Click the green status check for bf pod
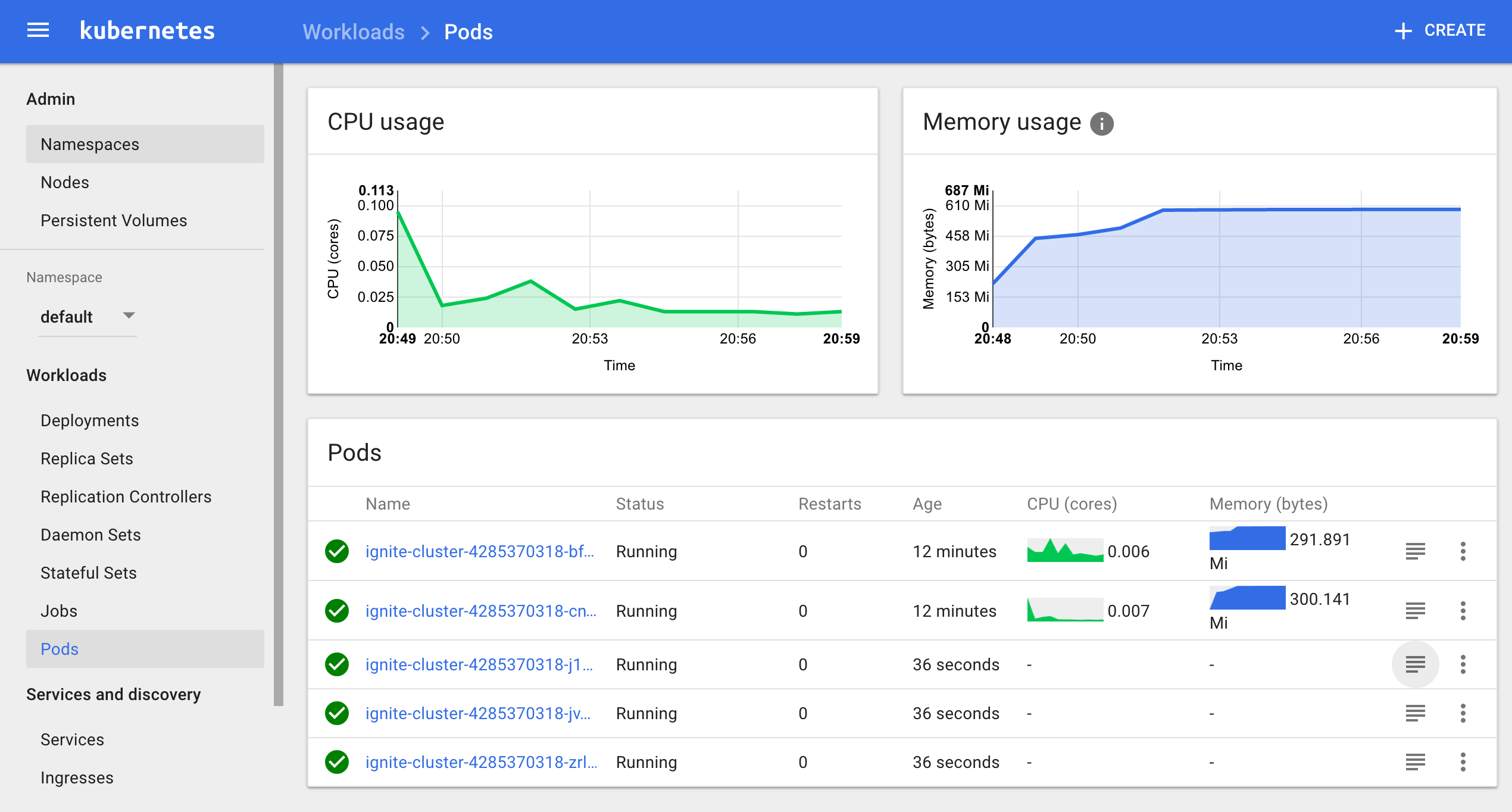The image size is (1512, 812). click(x=337, y=551)
